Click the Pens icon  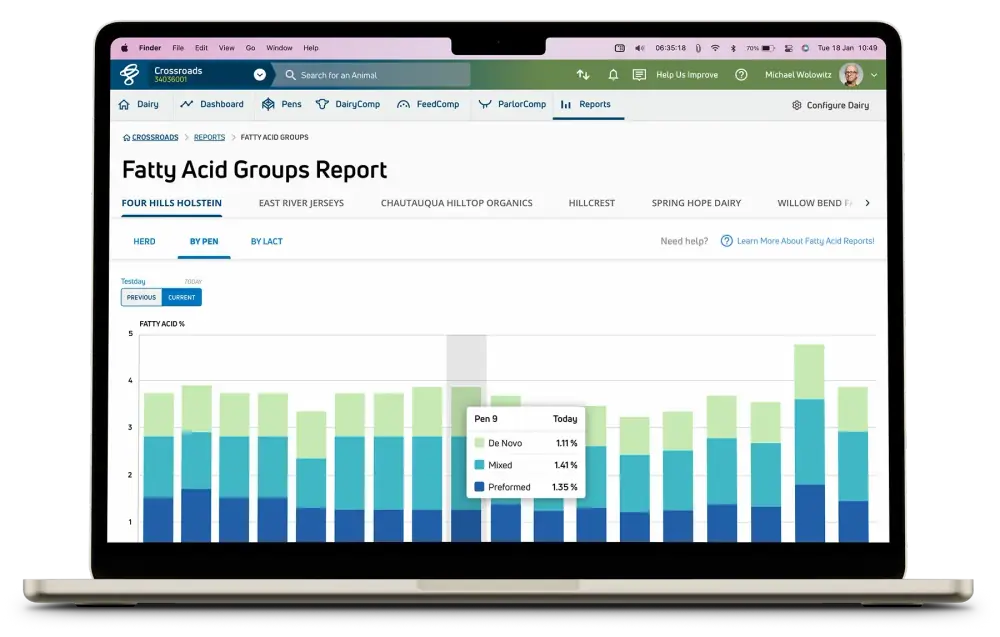pos(268,104)
